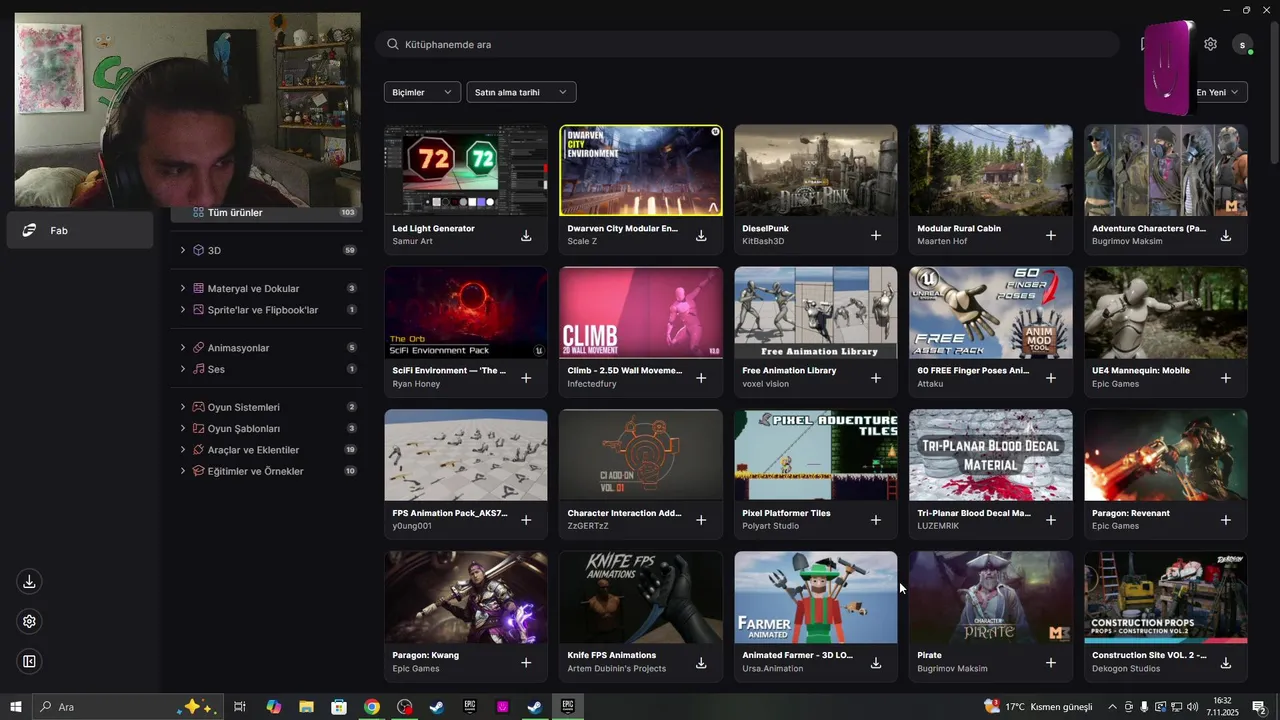Open KitBash3D creator link
Screen dimensions: 1280x720
[x=763, y=241]
